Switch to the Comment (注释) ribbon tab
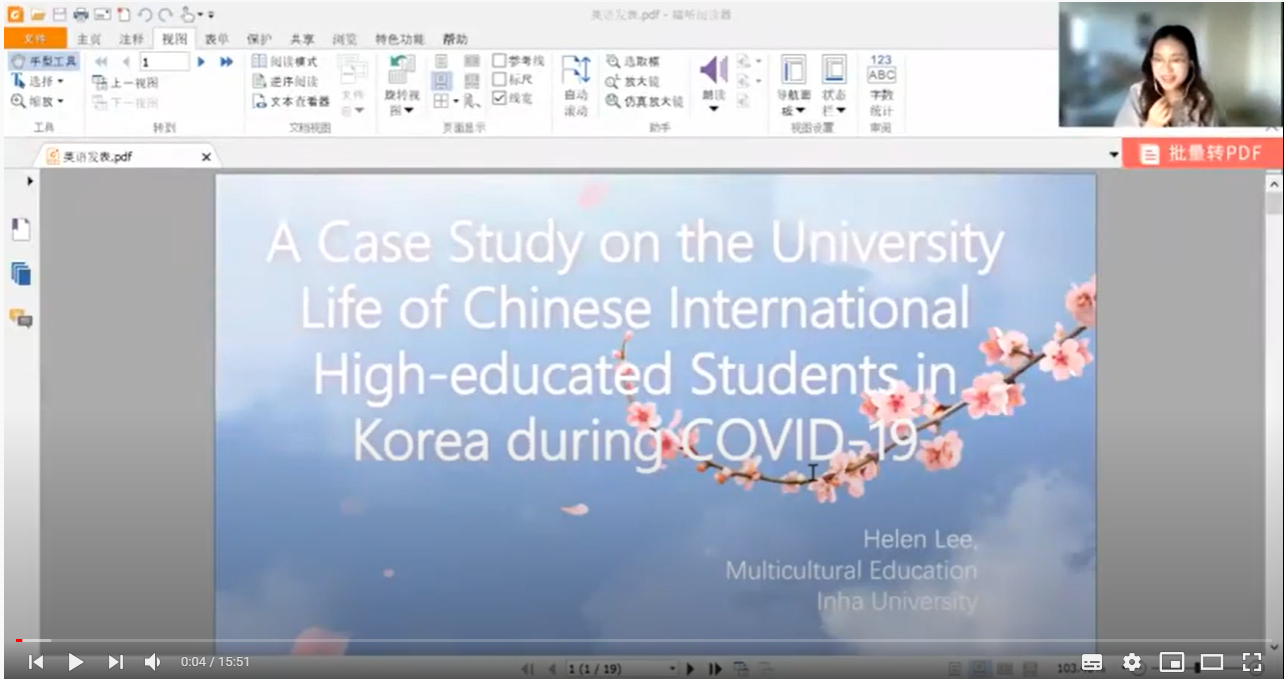1284x679 pixels. [x=131, y=39]
